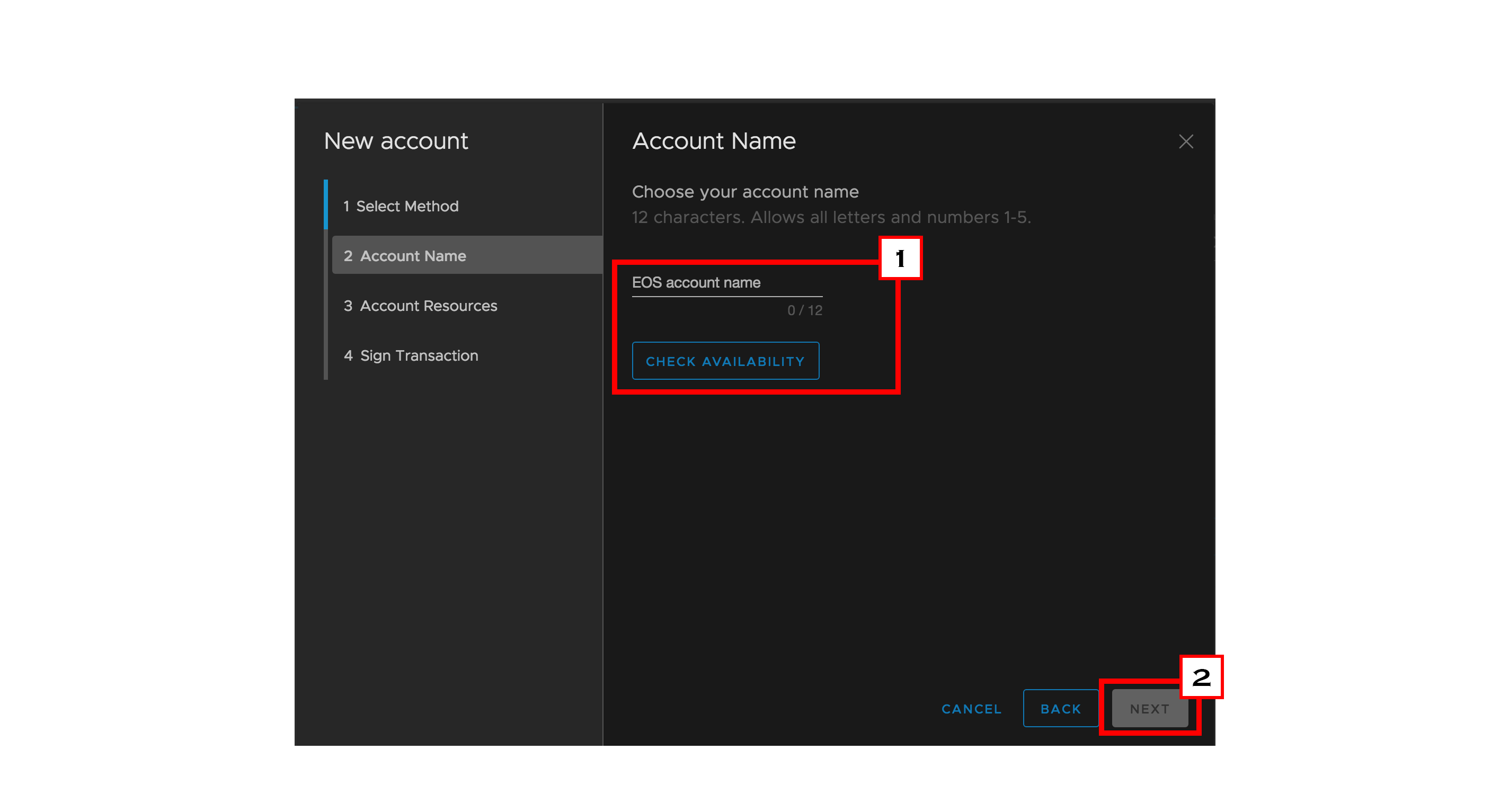Click the '12 characters. Allows all letters' hint

tap(831, 218)
